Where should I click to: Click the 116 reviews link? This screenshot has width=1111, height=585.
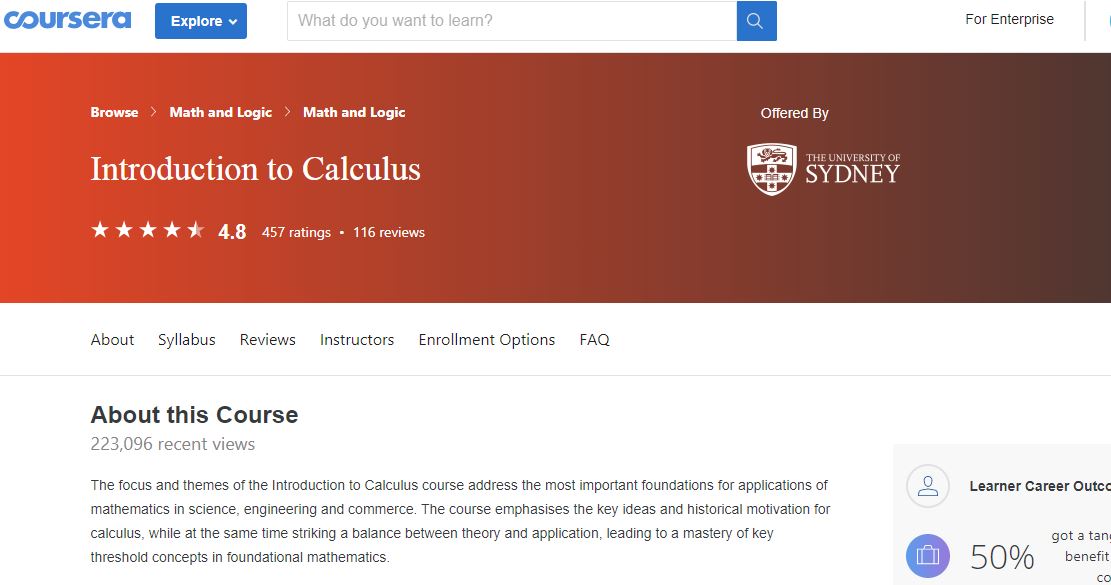coord(389,232)
